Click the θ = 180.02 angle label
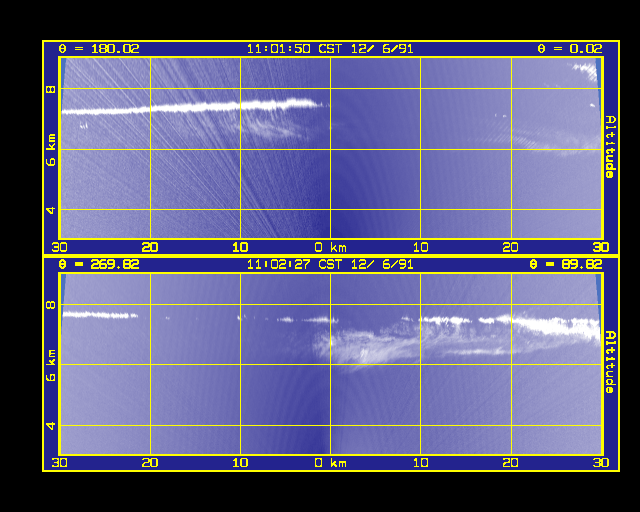 99,49
